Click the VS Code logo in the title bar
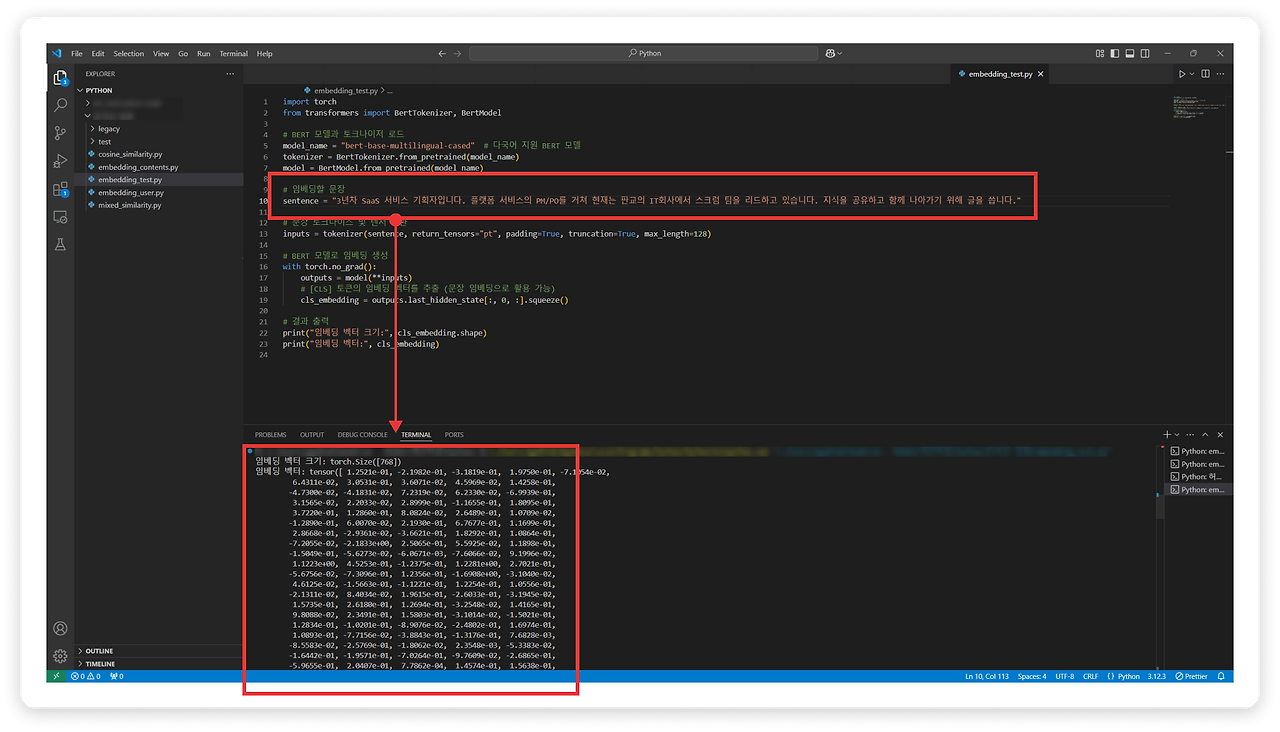1280x732 pixels. (x=56, y=53)
